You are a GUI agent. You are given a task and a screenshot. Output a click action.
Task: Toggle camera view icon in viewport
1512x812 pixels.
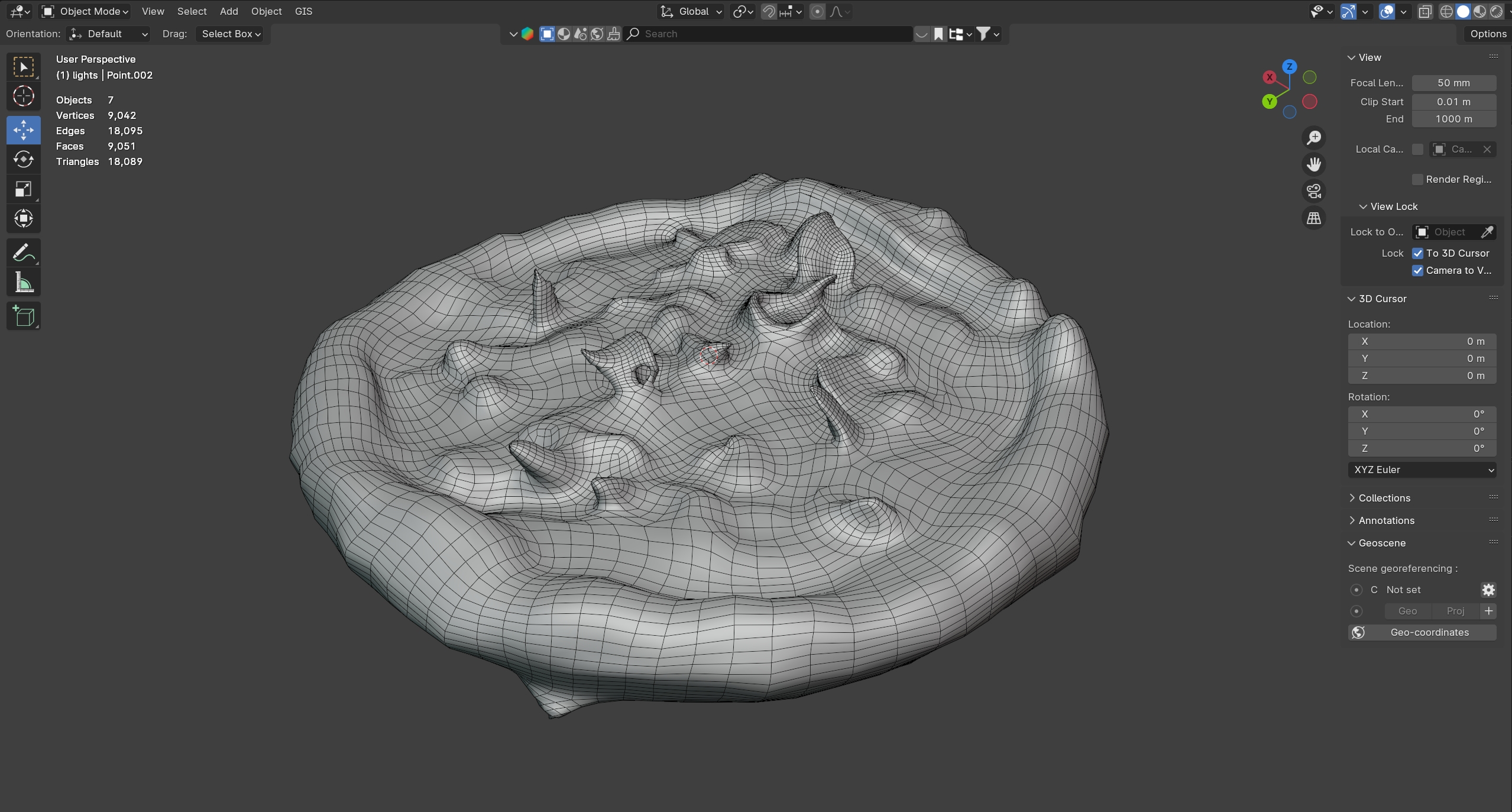pyautogui.click(x=1313, y=191)
